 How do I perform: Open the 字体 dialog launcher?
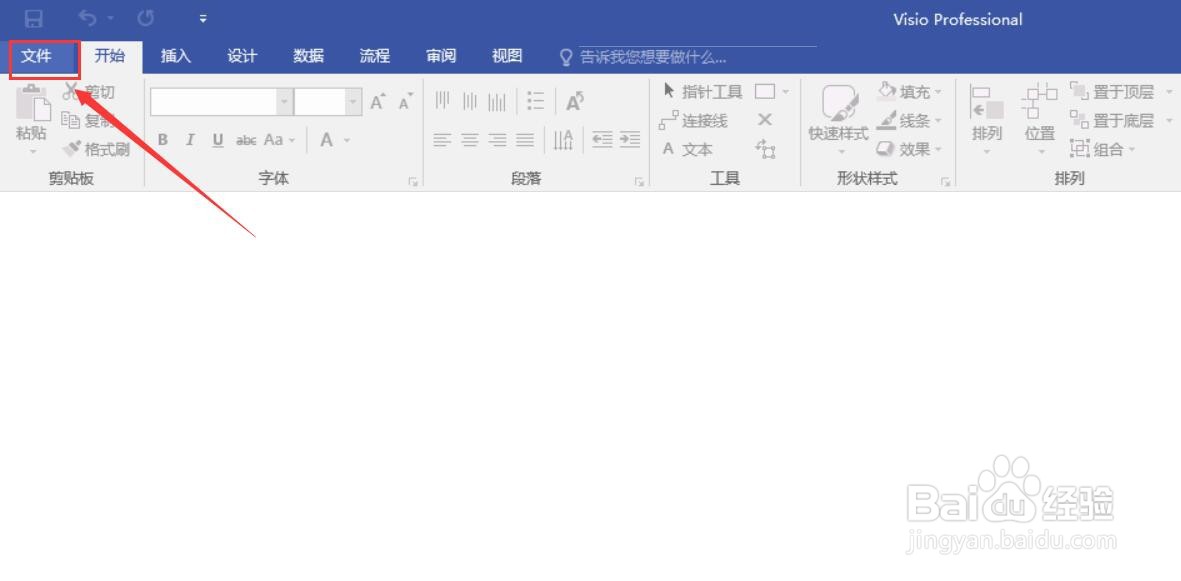tap(413, 182)
